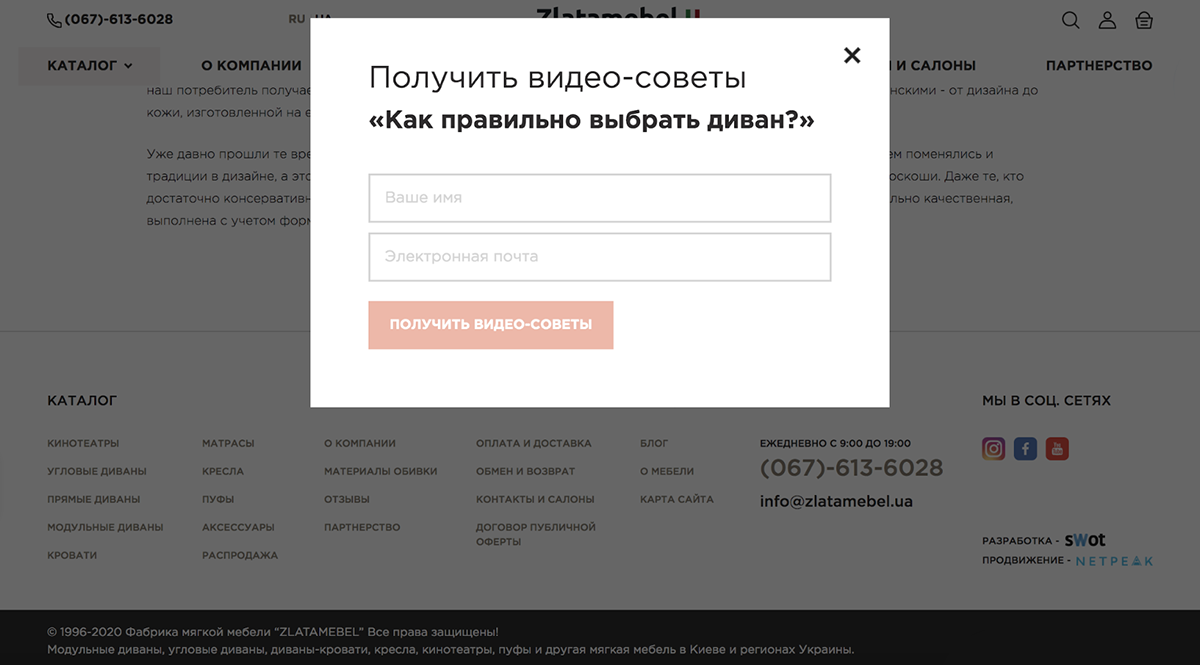Open the Facebook social link
The height and width of the screenshot is (665, 1200).
pyautogui.click(x=1025, y=449)
